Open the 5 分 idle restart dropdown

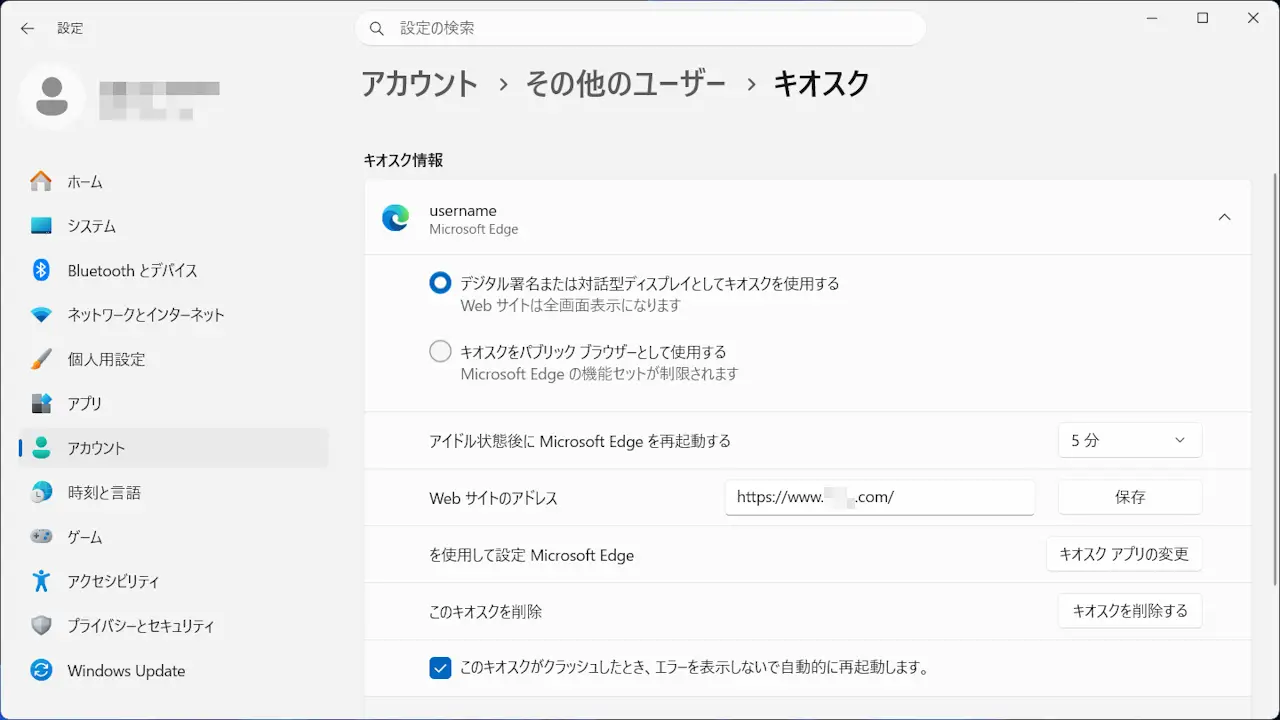coord(1129,440)
